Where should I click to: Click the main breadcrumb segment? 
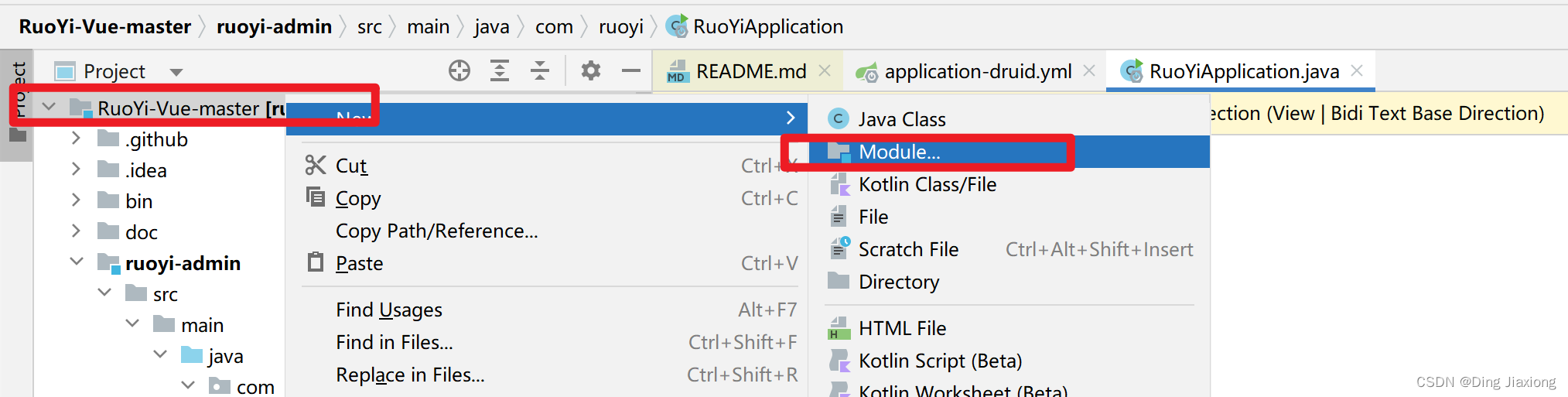[x=428, y=26]
